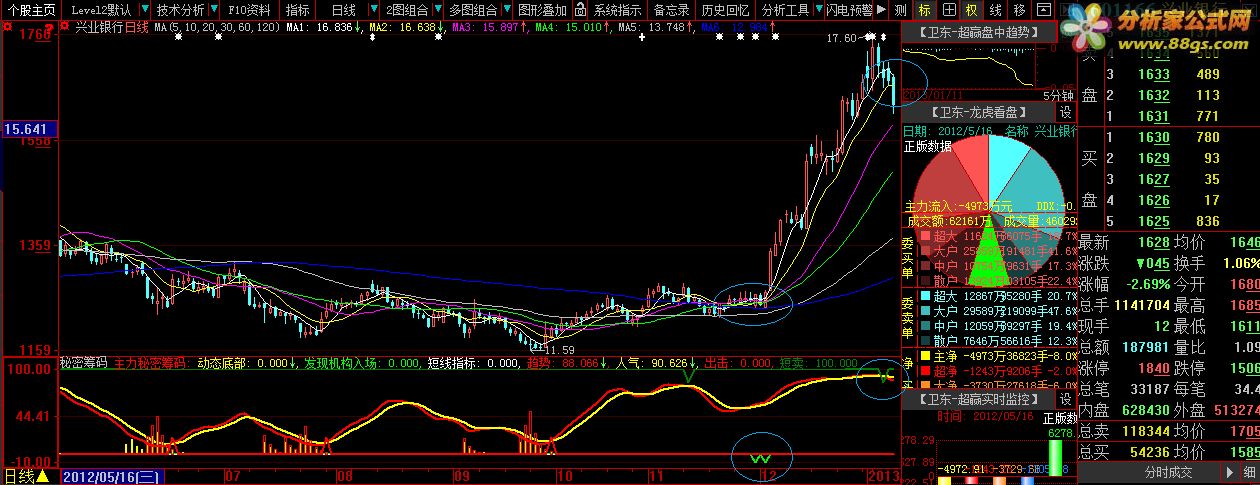Select the 技术分析 menu
The height and width of the screenshot is (485, 1260).
pyautogui.click(x=180, y=10)
